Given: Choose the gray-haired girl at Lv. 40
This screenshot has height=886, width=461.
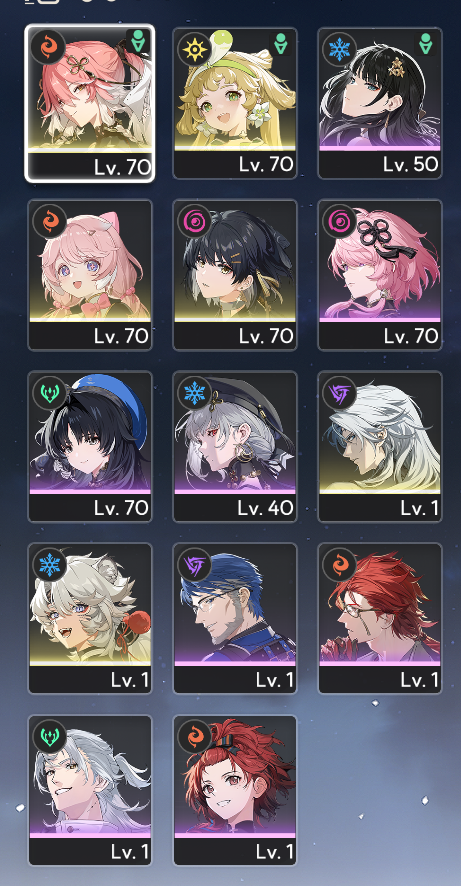Looking at the screenshot, I should pyautogui.click(x=235, y=447).
